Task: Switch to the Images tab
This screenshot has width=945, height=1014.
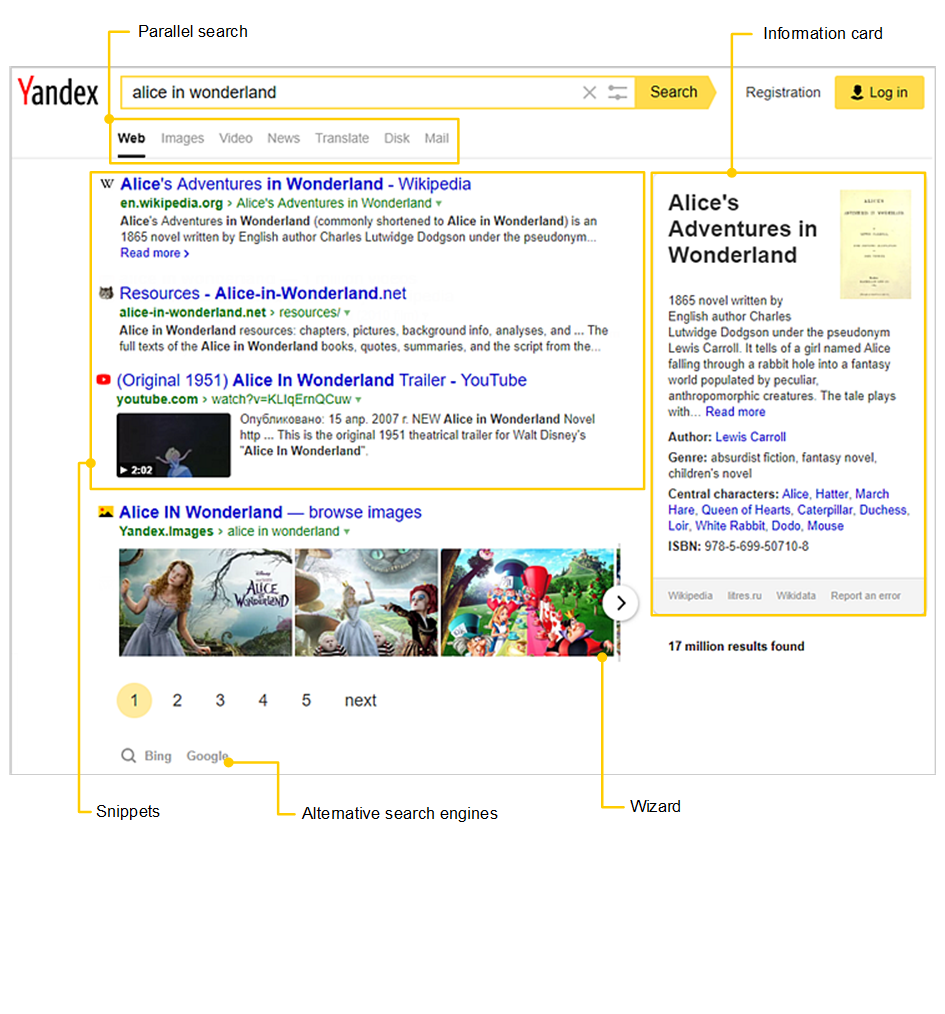Action: (182, 138)
